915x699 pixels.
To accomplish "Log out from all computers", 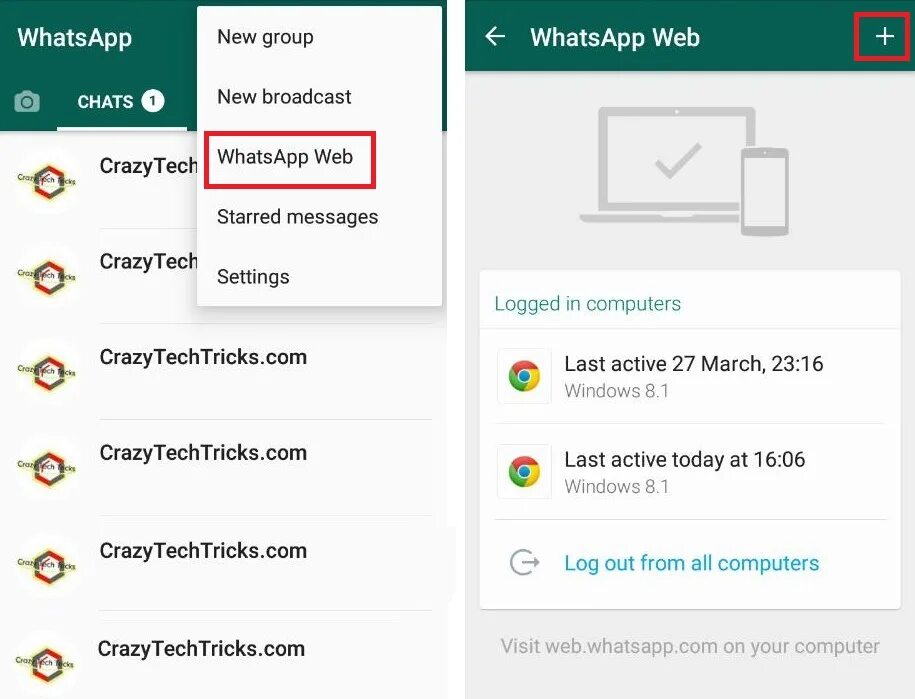I will point(690,562).
